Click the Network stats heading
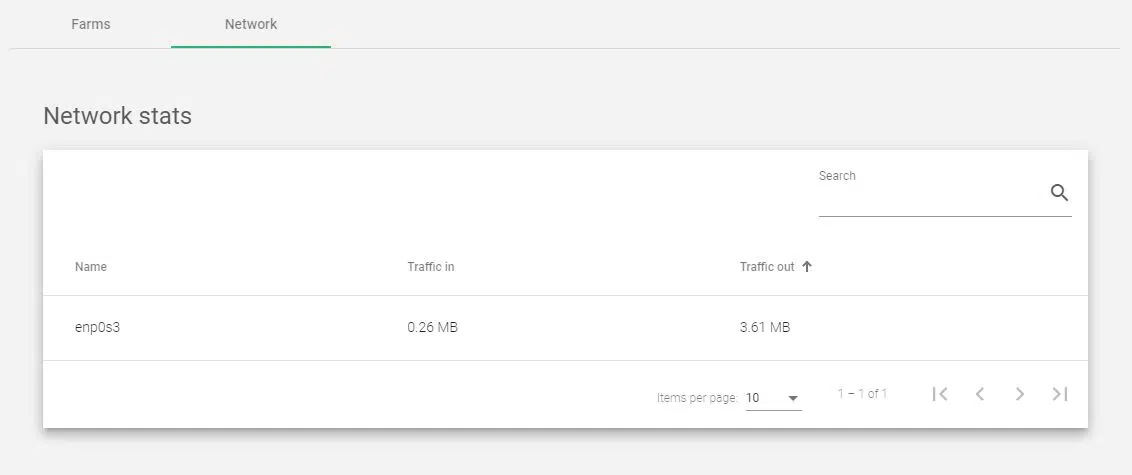Image resolution: width=1132 pixels, height=475 pixels. click(x=117, y=116)
